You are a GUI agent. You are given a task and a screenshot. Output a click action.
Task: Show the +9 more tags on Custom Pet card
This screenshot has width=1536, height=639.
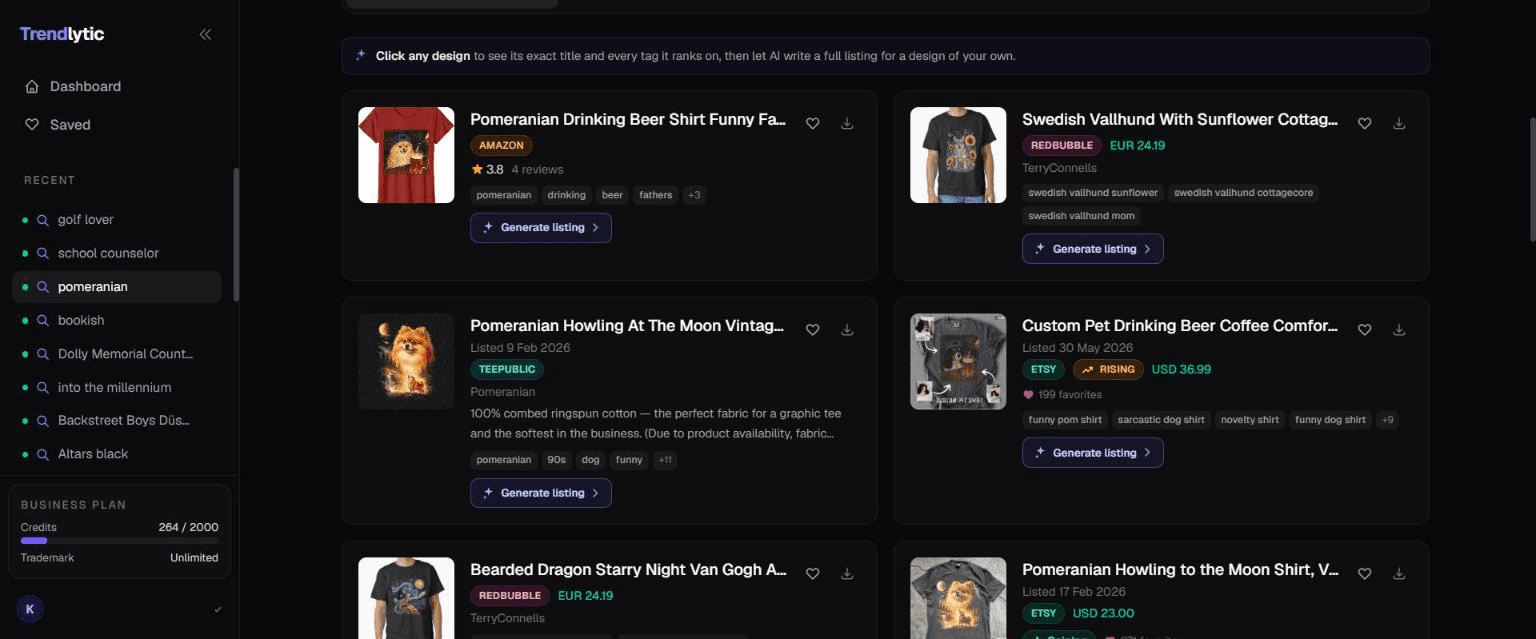[1387, 420]
